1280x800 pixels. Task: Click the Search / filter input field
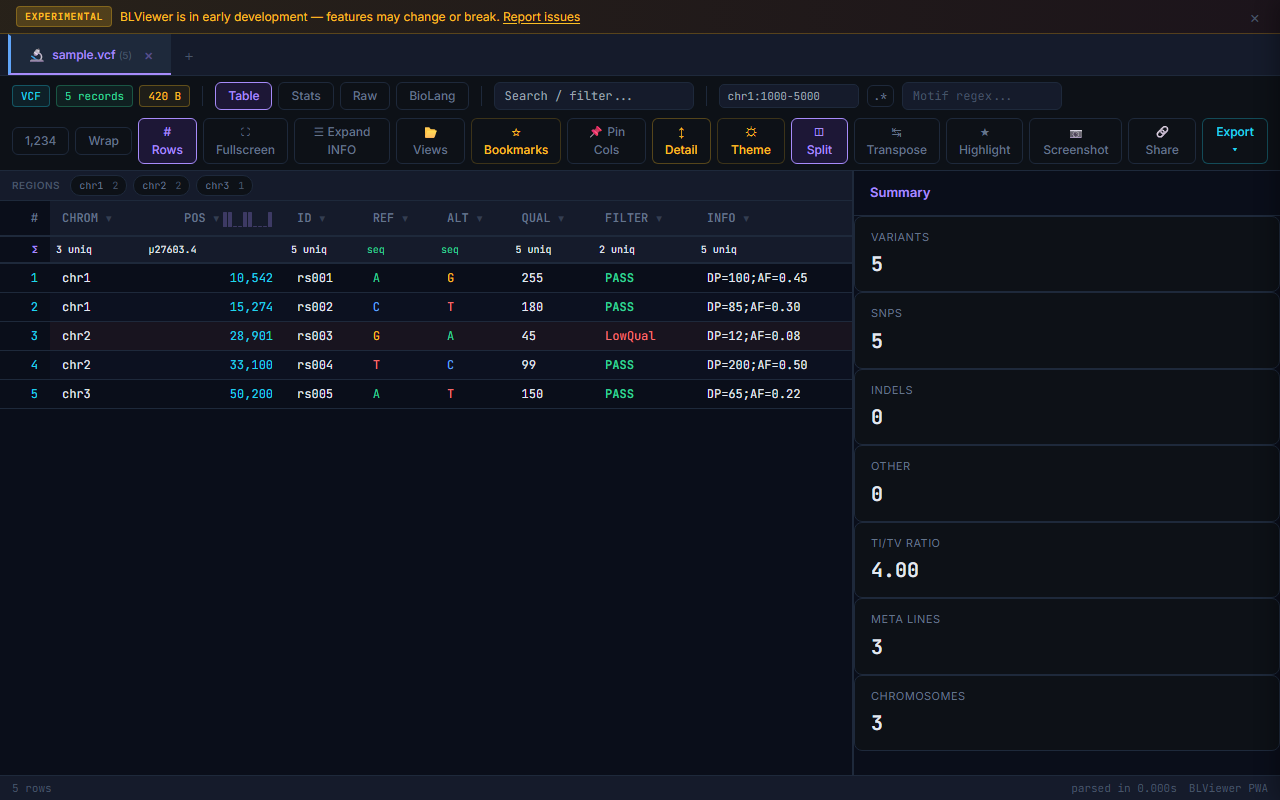593,96
